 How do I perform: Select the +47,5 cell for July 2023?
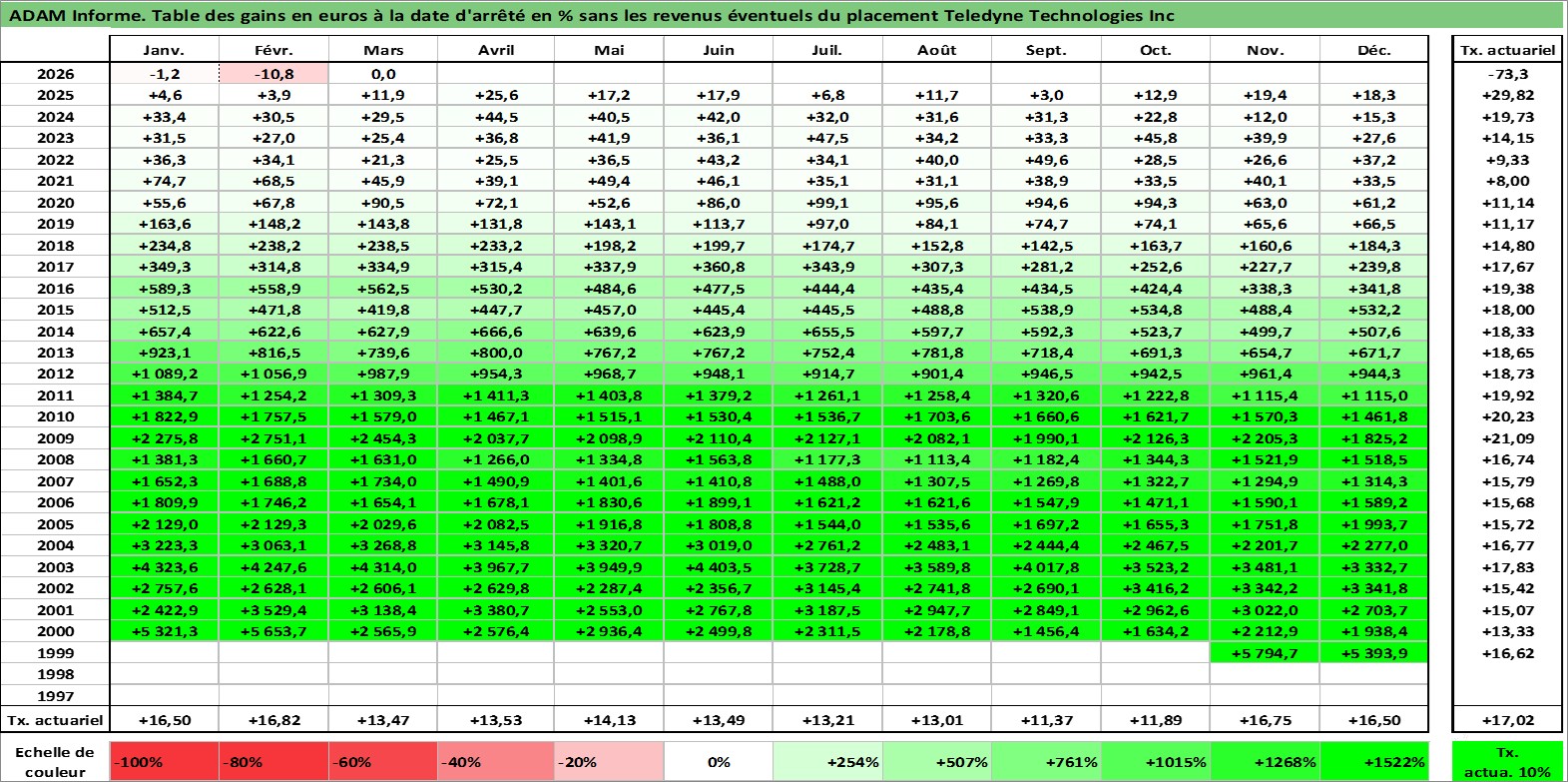point(827,138)
